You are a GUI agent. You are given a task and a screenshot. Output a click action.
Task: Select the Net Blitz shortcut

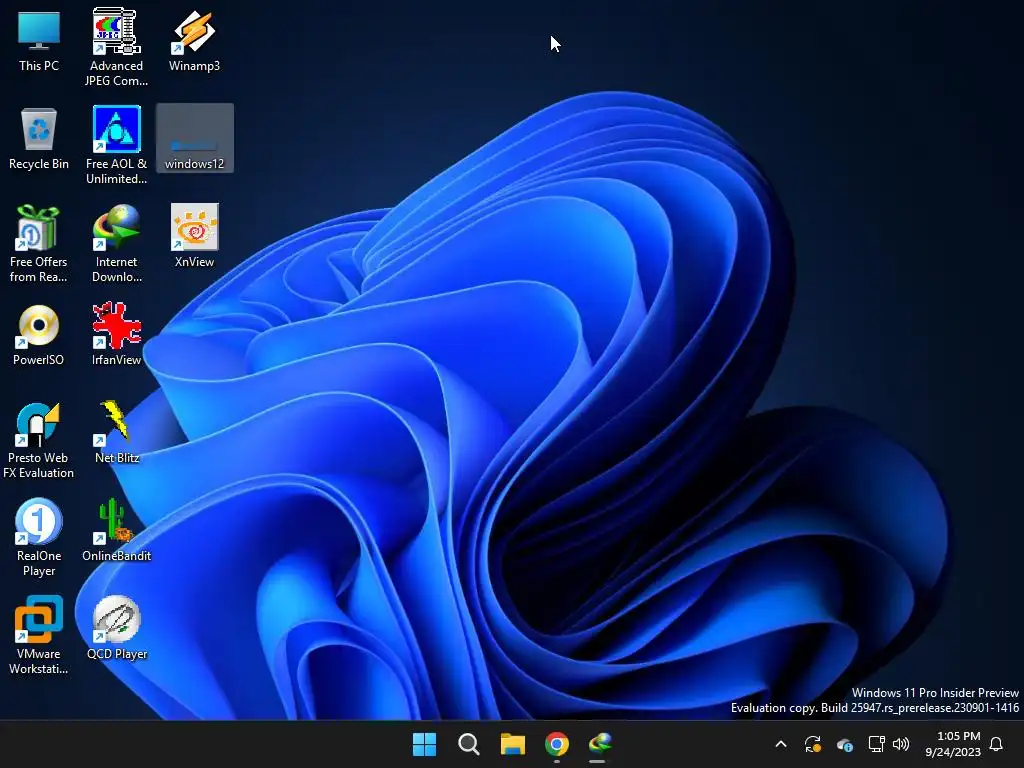(116, 432)
